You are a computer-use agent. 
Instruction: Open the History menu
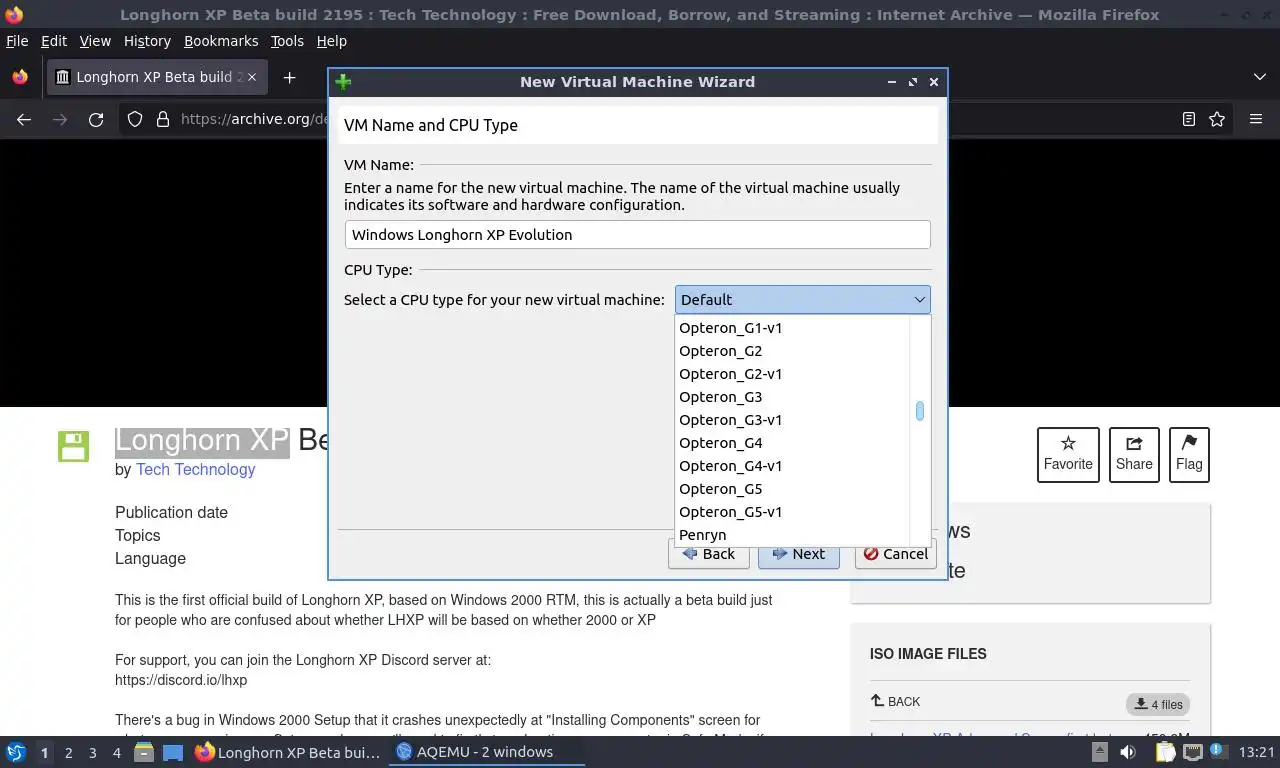coord(147,41)
